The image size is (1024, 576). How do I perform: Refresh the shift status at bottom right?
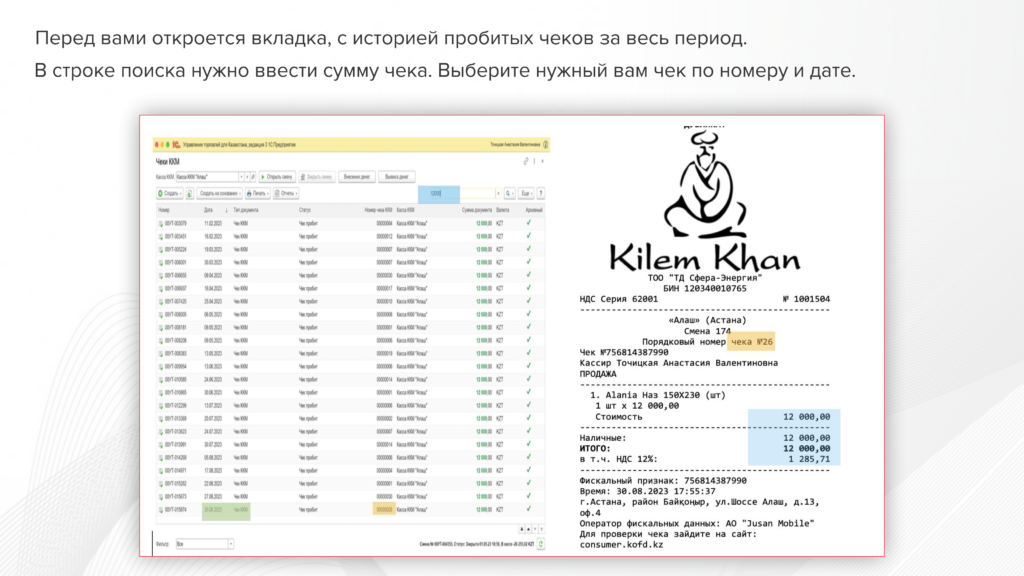(541, 543)
